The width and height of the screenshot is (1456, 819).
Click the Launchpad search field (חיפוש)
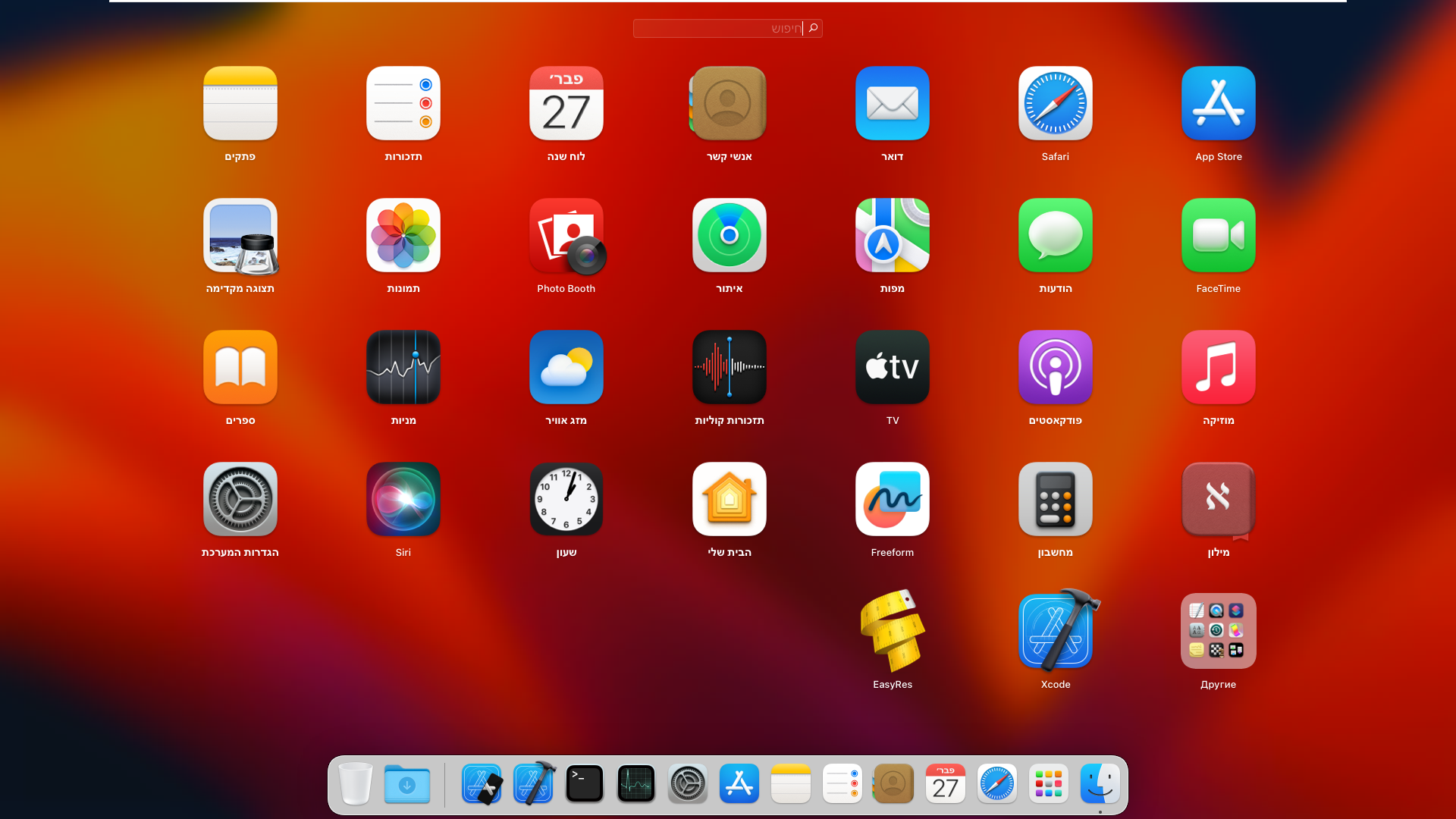pos(728,28)
